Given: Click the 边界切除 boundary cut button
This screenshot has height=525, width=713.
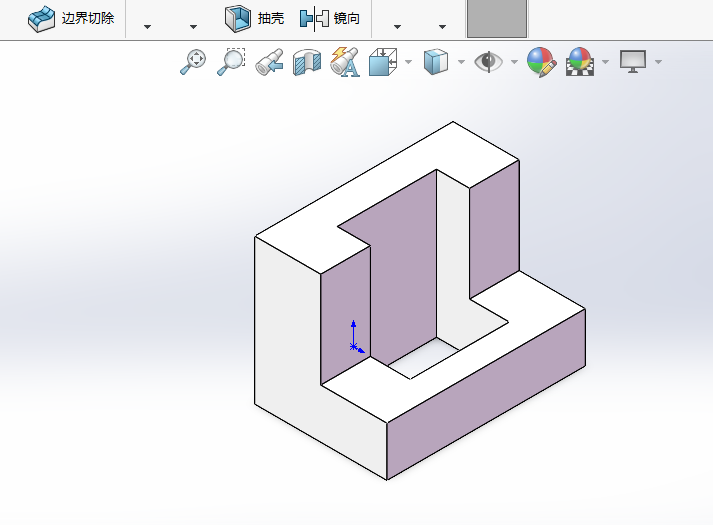Looking at the screenshot, I should click(x=71, y=19).
